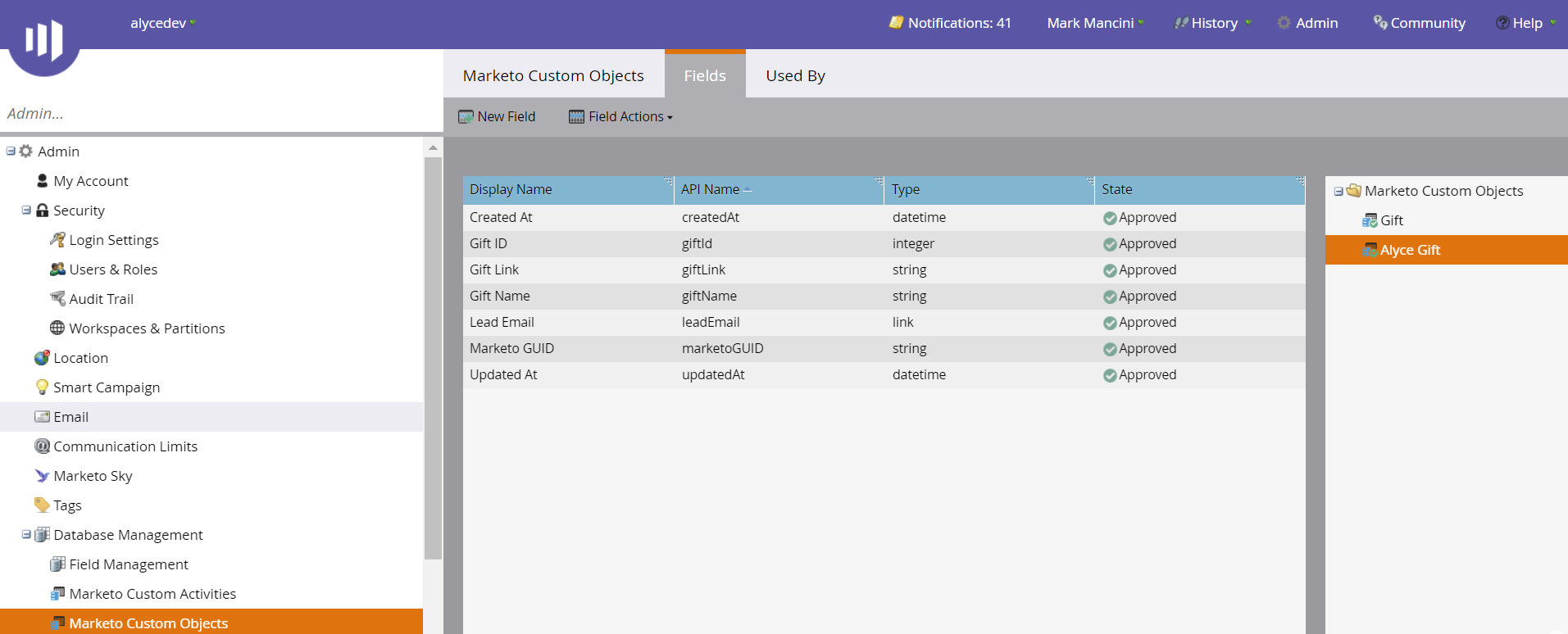Collapse the Admin tree node
The image size is (1568, 634).
[x=11, y=151]
